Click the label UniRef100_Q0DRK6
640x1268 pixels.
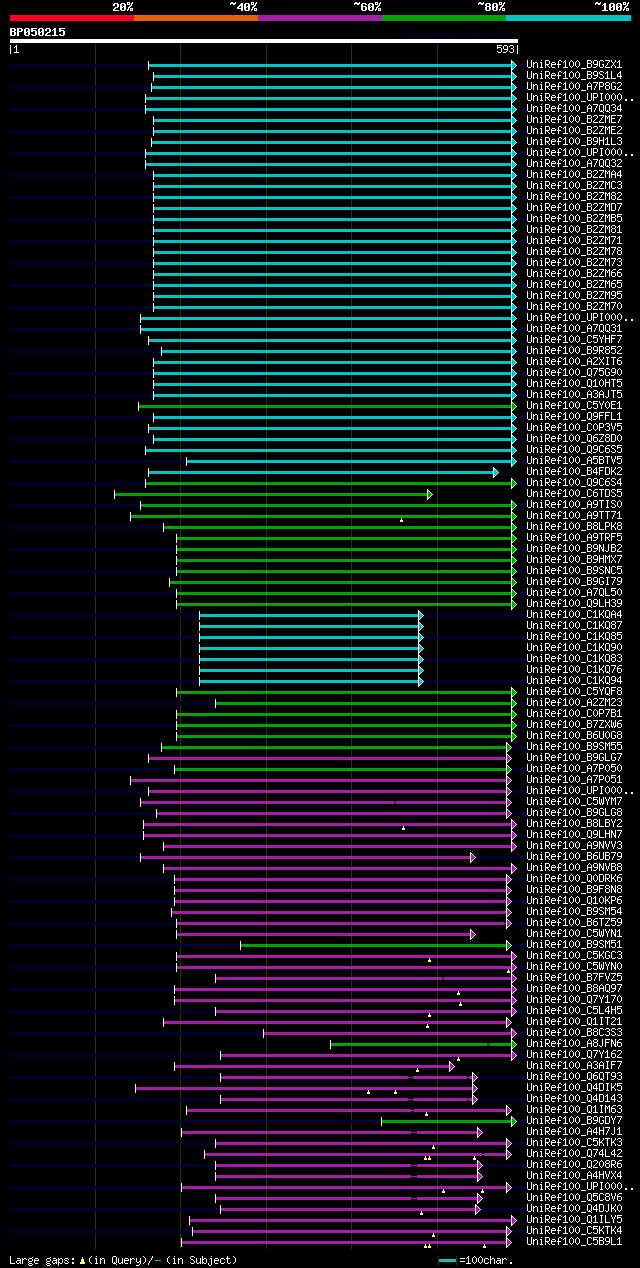click(575, 879)
